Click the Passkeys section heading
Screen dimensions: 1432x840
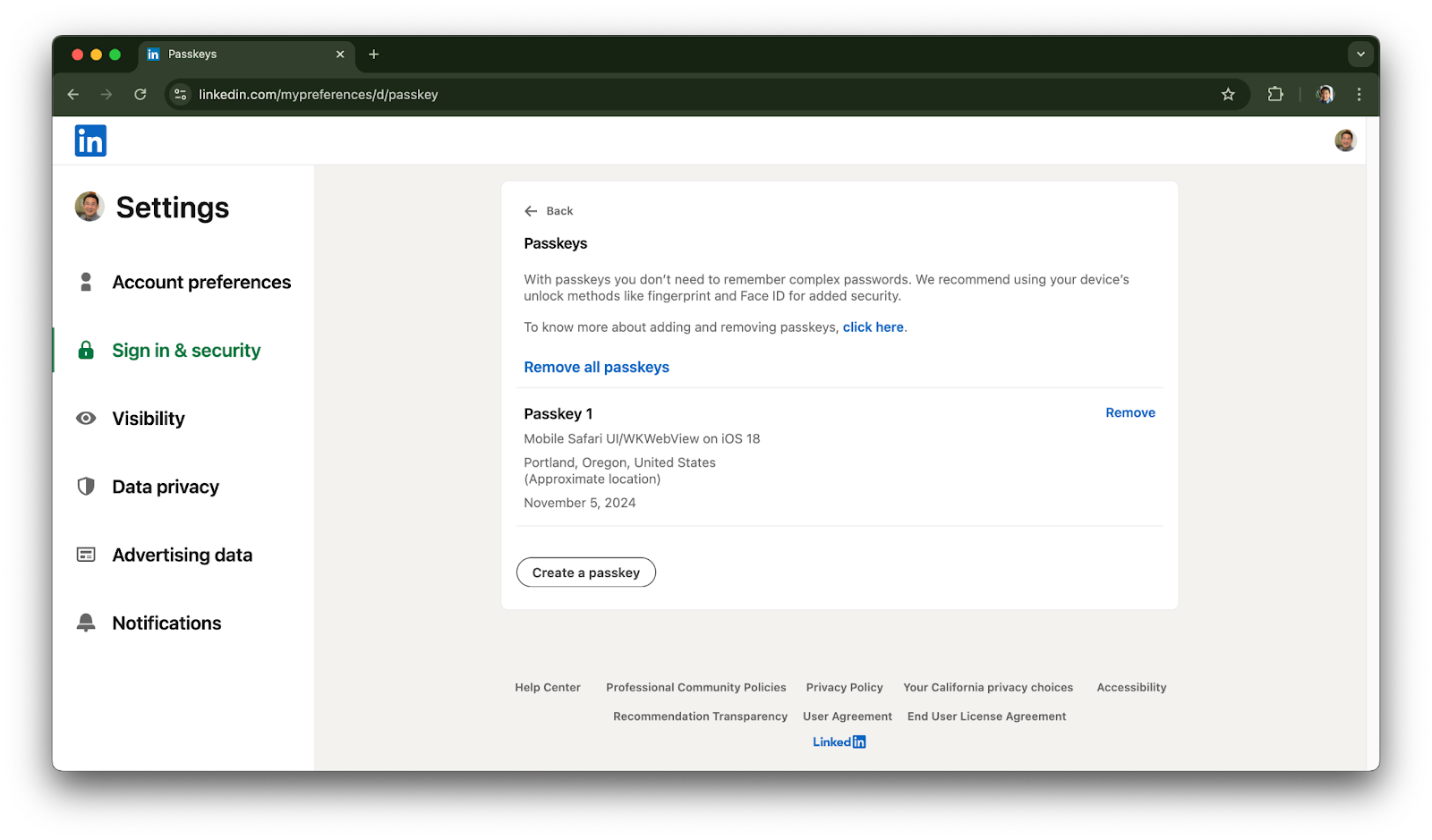(x=556, y=243)
